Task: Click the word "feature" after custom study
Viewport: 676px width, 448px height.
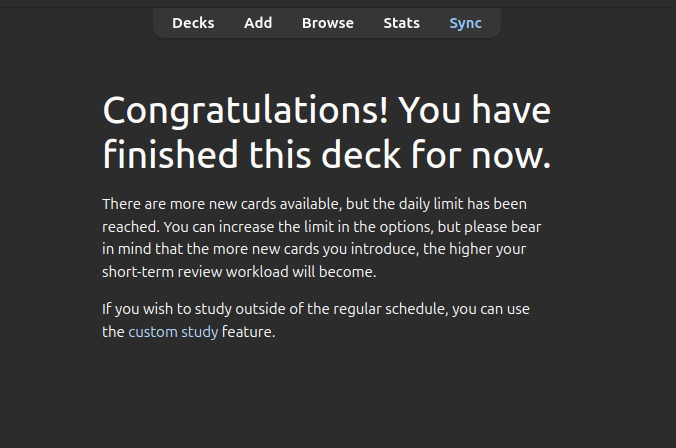Action: click(248, 332)
